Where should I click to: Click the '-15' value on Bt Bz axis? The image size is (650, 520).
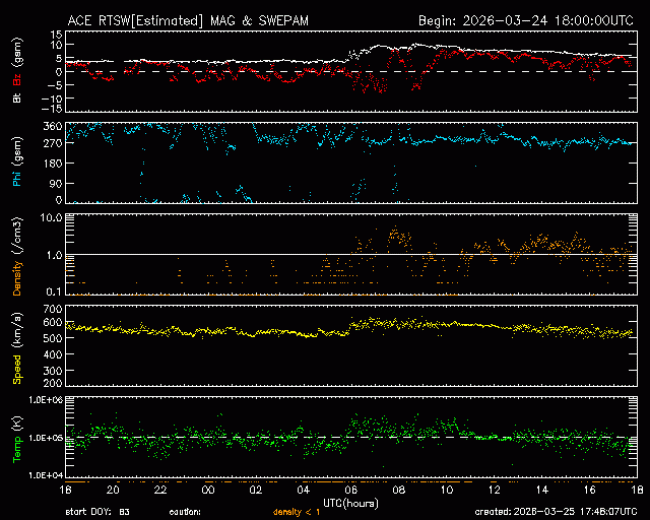[x=52, y=109]
